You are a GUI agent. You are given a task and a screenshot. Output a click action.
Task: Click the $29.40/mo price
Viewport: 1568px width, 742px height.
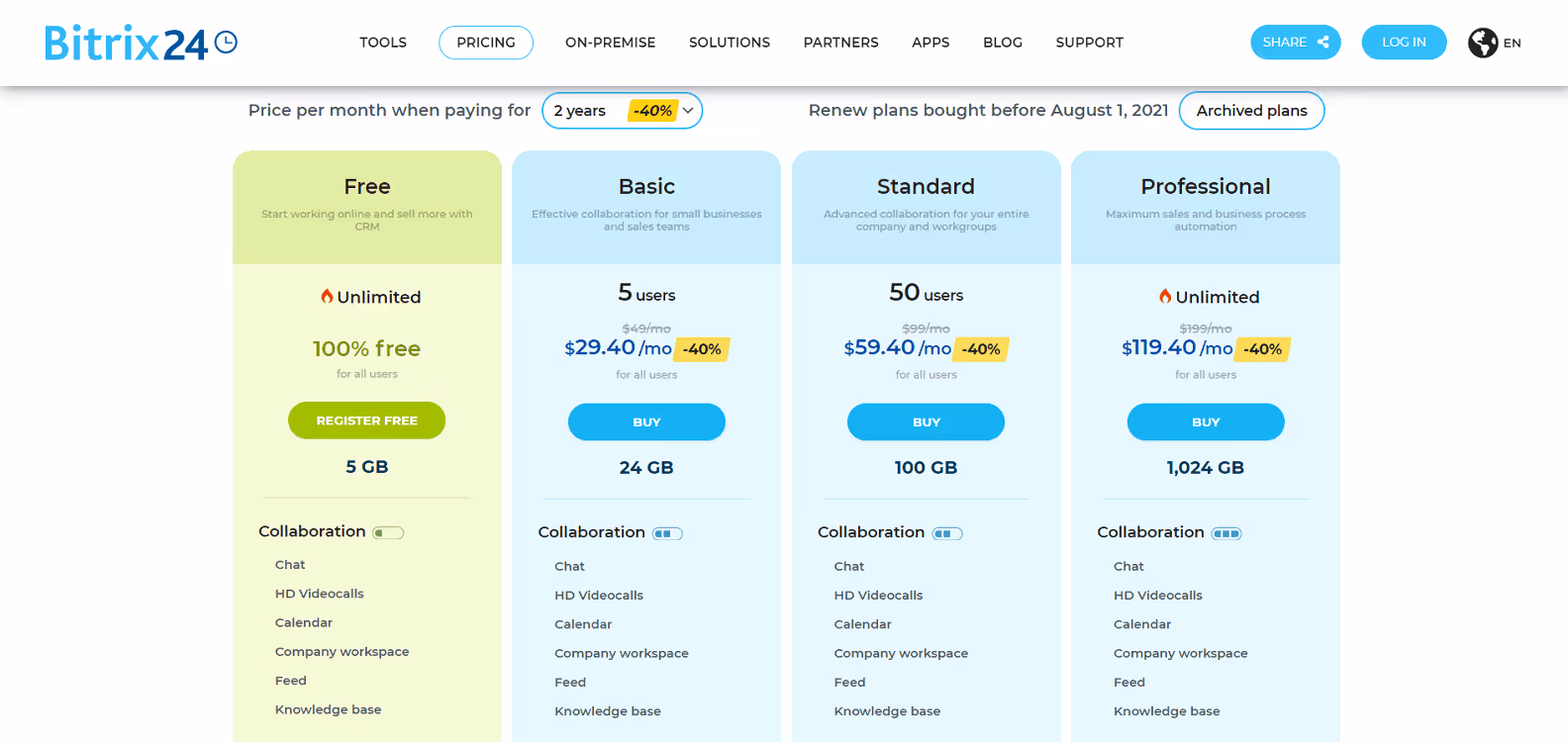[618, 347]
